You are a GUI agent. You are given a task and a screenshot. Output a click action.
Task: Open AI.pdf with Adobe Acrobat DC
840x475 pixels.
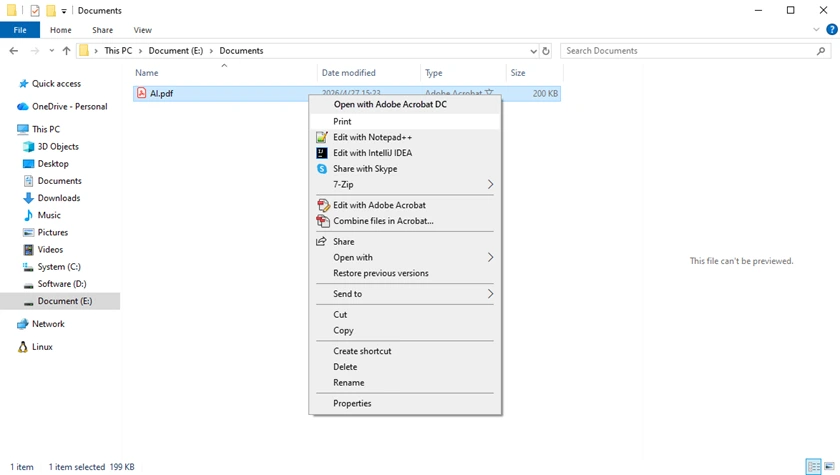tap(405, 104)
